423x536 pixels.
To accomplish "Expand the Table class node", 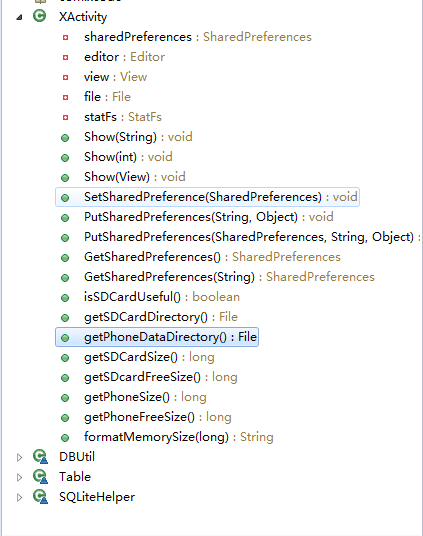I will [19, 477].
